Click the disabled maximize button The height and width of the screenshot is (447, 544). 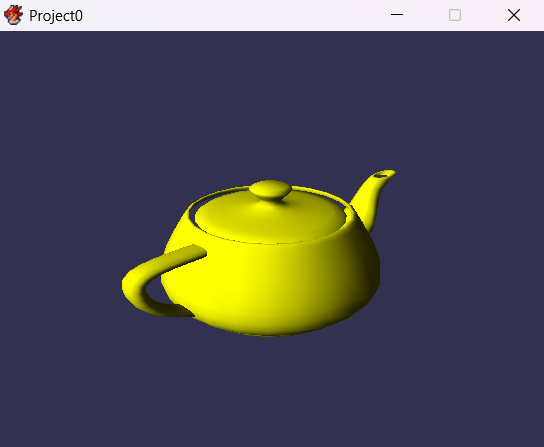pyautogui.click(x=455, y=15)
